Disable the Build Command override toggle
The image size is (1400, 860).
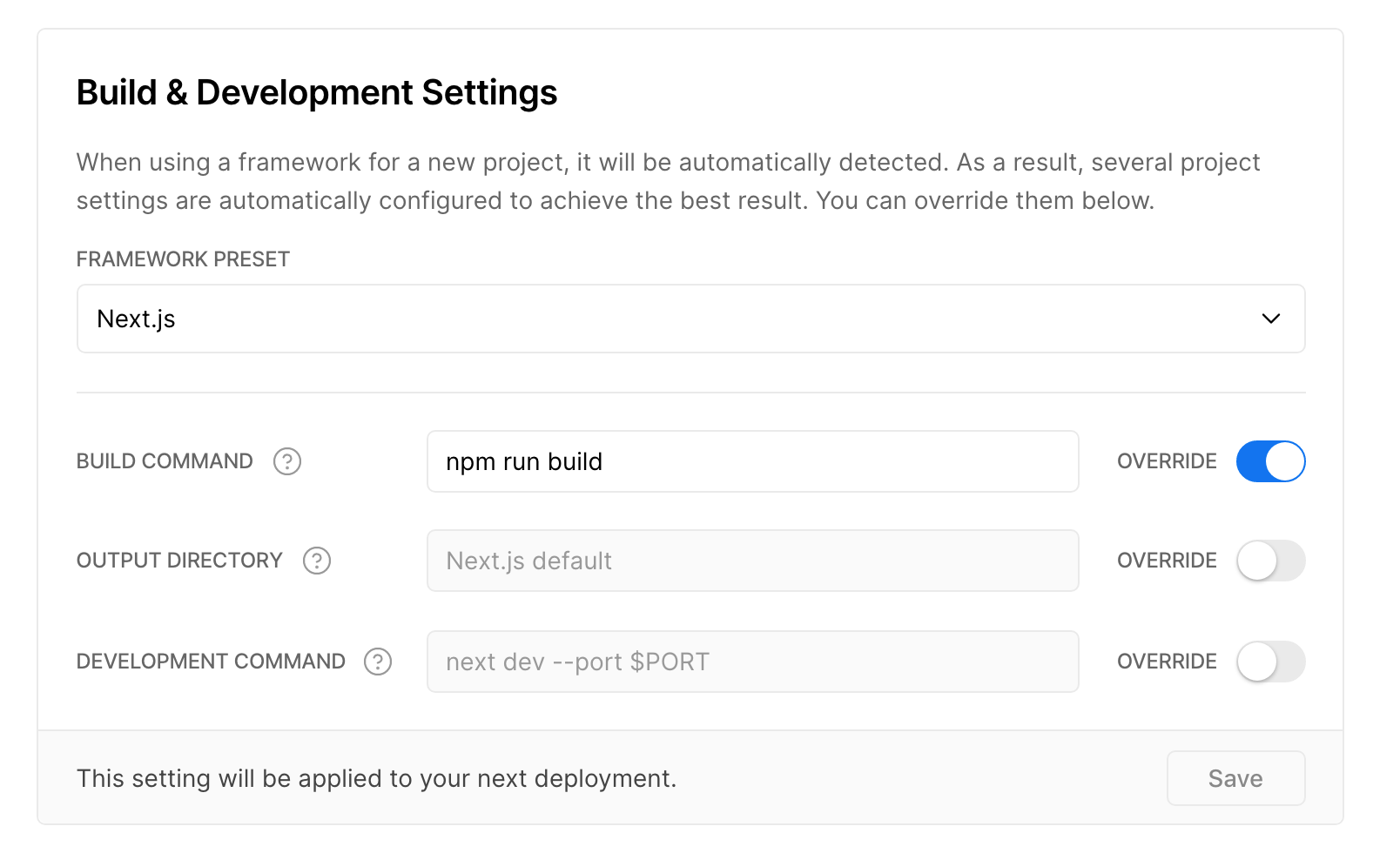tap(1270, 461)
